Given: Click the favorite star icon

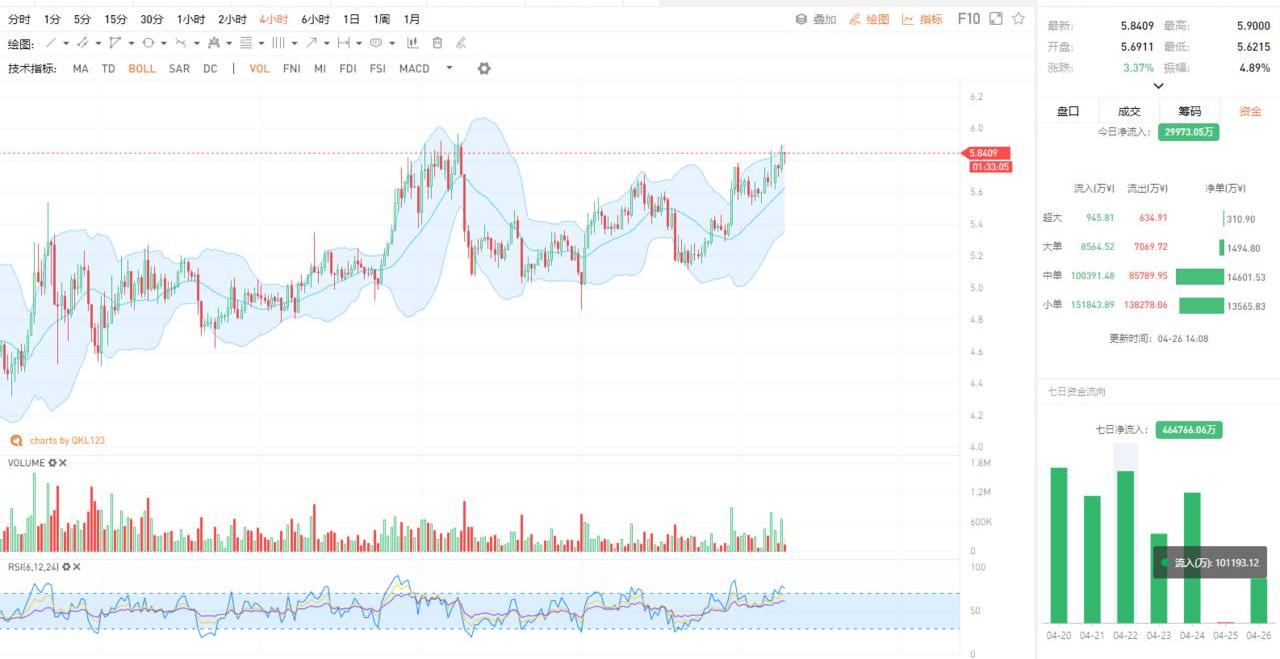Looking at the screenshot, I should (x=1018, y=19).
